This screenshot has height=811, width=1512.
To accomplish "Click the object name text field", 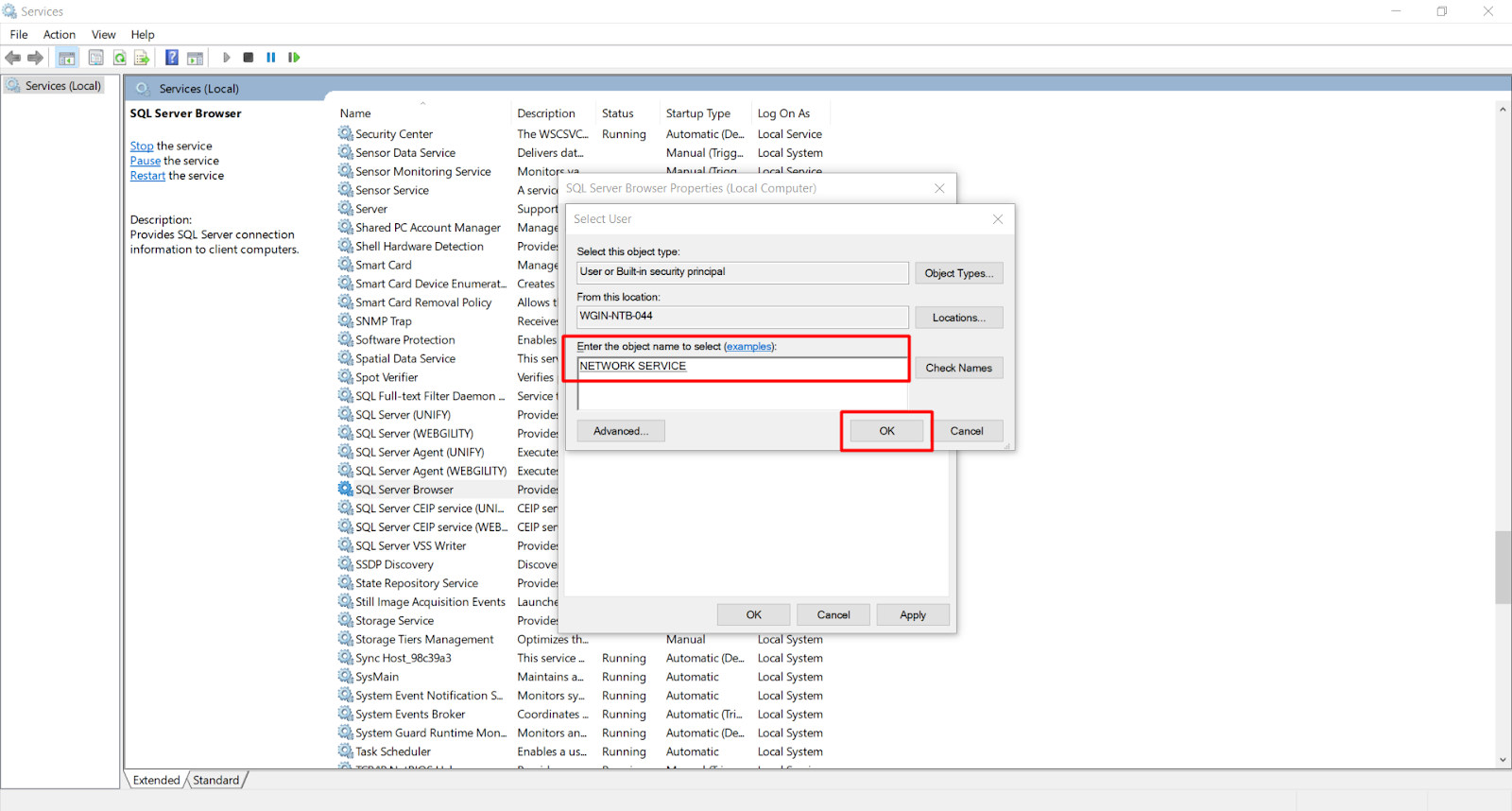I will click(x=742, y=367).
